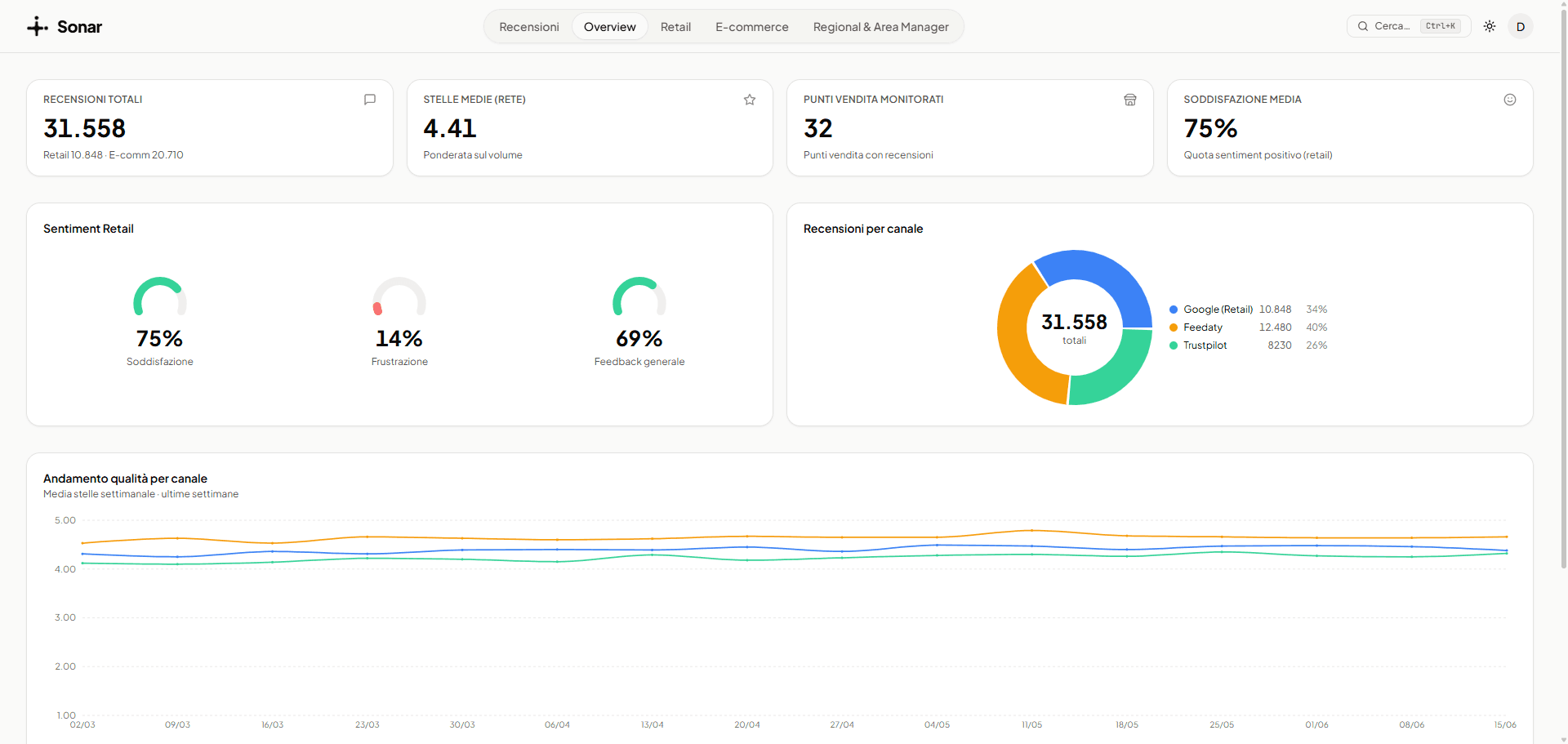Click the Cerca search field

(1409, 26)
